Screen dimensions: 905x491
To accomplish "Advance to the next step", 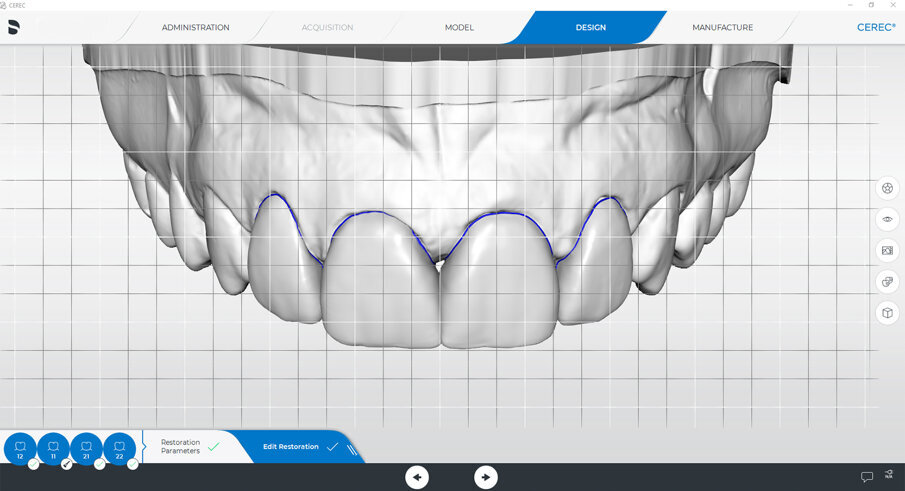I will pyautogui.click(x=485, y=477).
